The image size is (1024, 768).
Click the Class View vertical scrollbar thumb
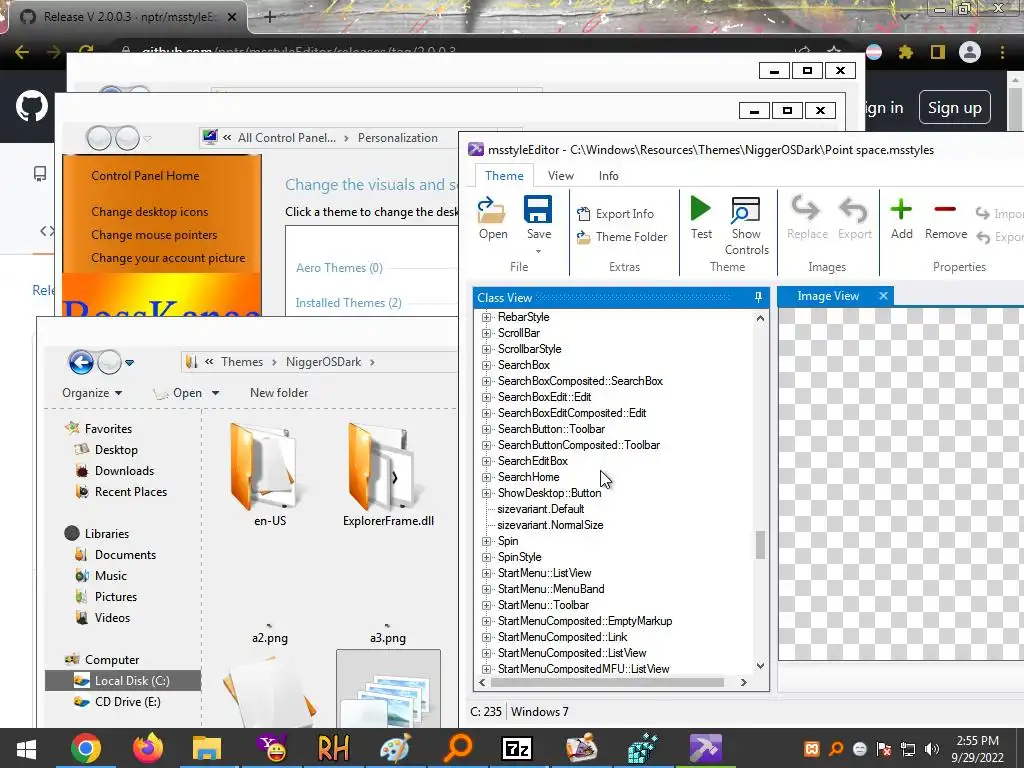tap(760, 545)
